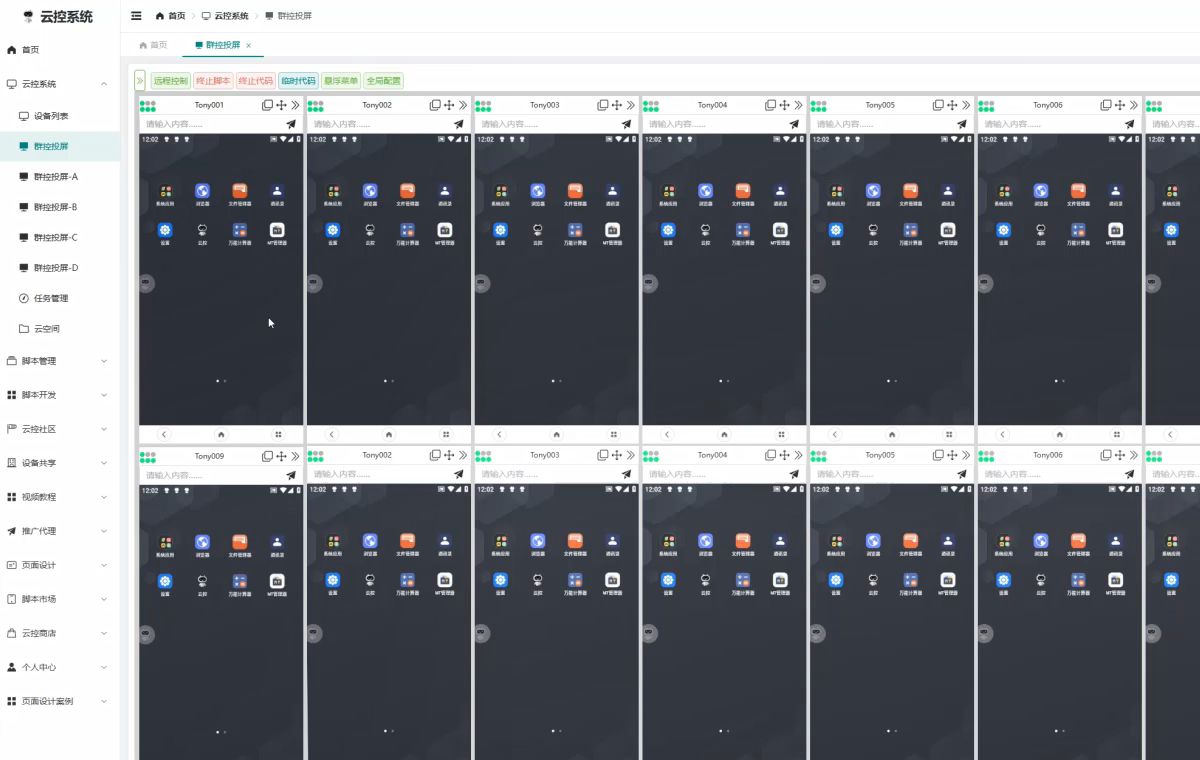Collapse the 云控系统 sidebar group
Screen dimensions: 1200x760
[104, 84]
